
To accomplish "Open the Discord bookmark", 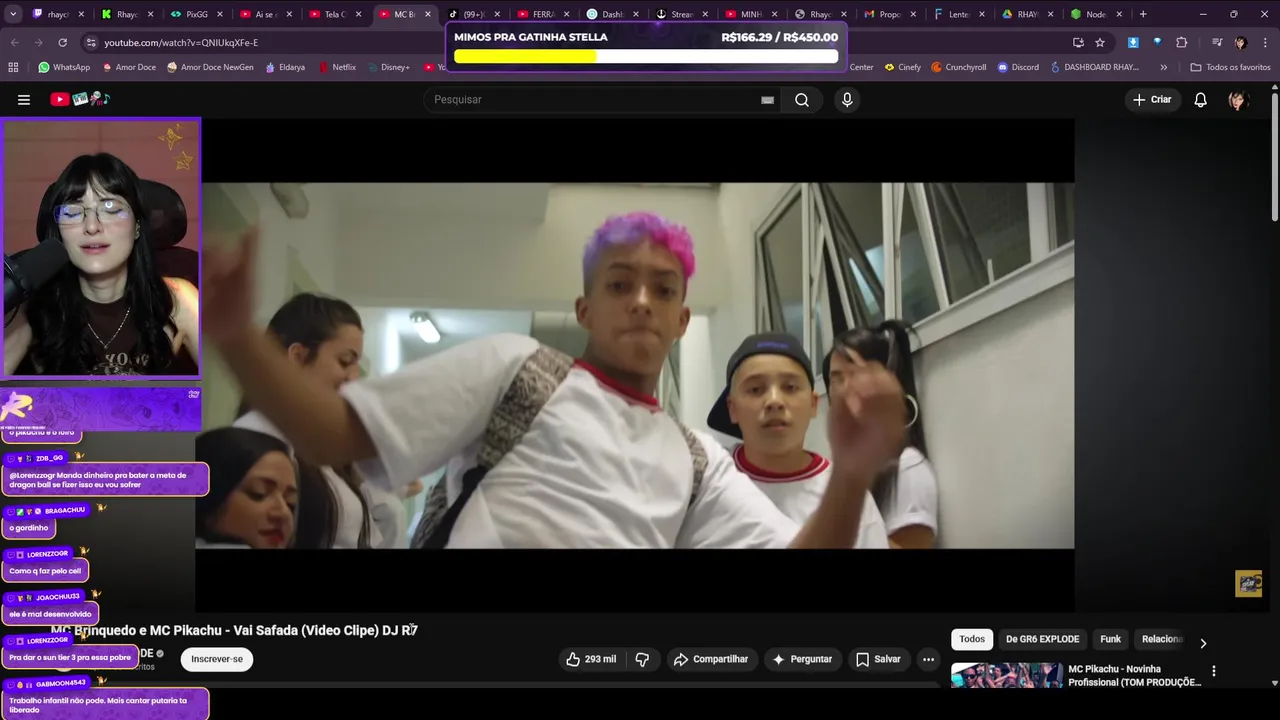I will 1018,67.
